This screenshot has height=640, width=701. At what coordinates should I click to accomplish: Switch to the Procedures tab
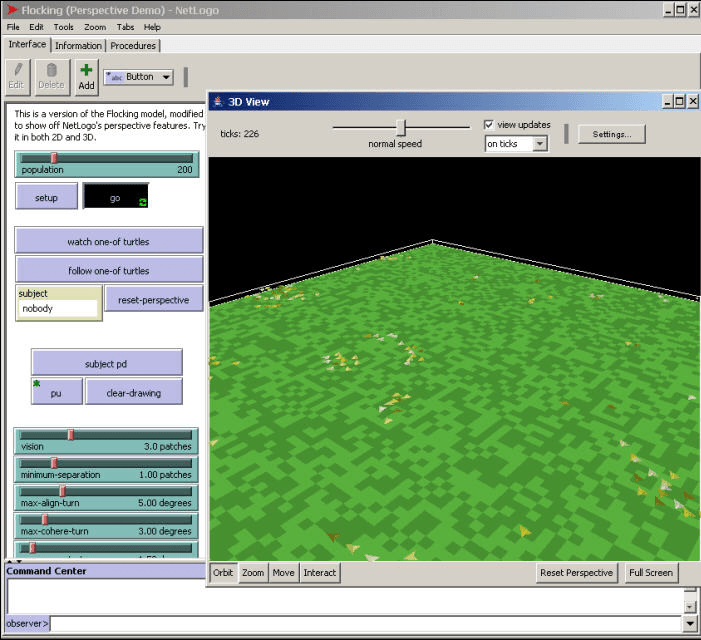click(133, 46)
